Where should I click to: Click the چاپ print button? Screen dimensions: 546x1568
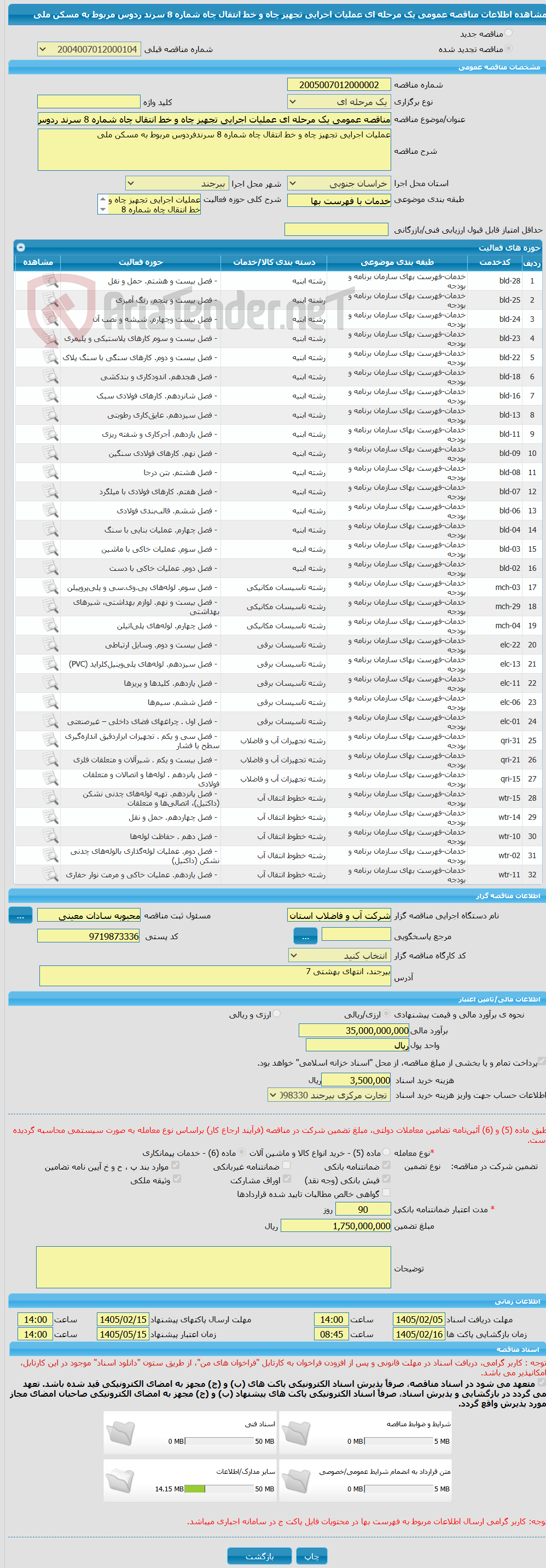pyautogui.click(x=312, y=1556)
